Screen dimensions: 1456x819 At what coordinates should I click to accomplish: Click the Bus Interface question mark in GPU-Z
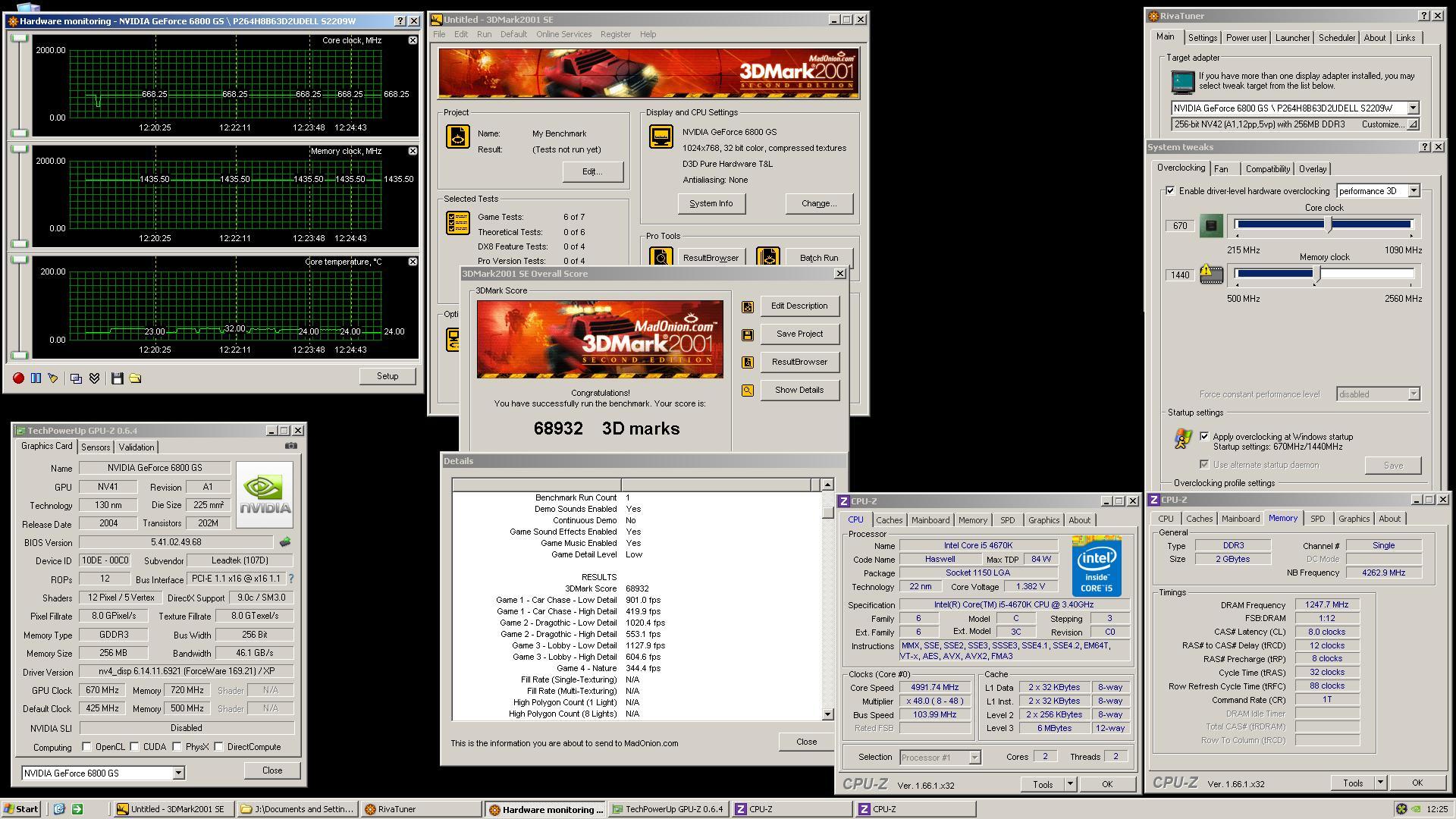tap(291, 579)
